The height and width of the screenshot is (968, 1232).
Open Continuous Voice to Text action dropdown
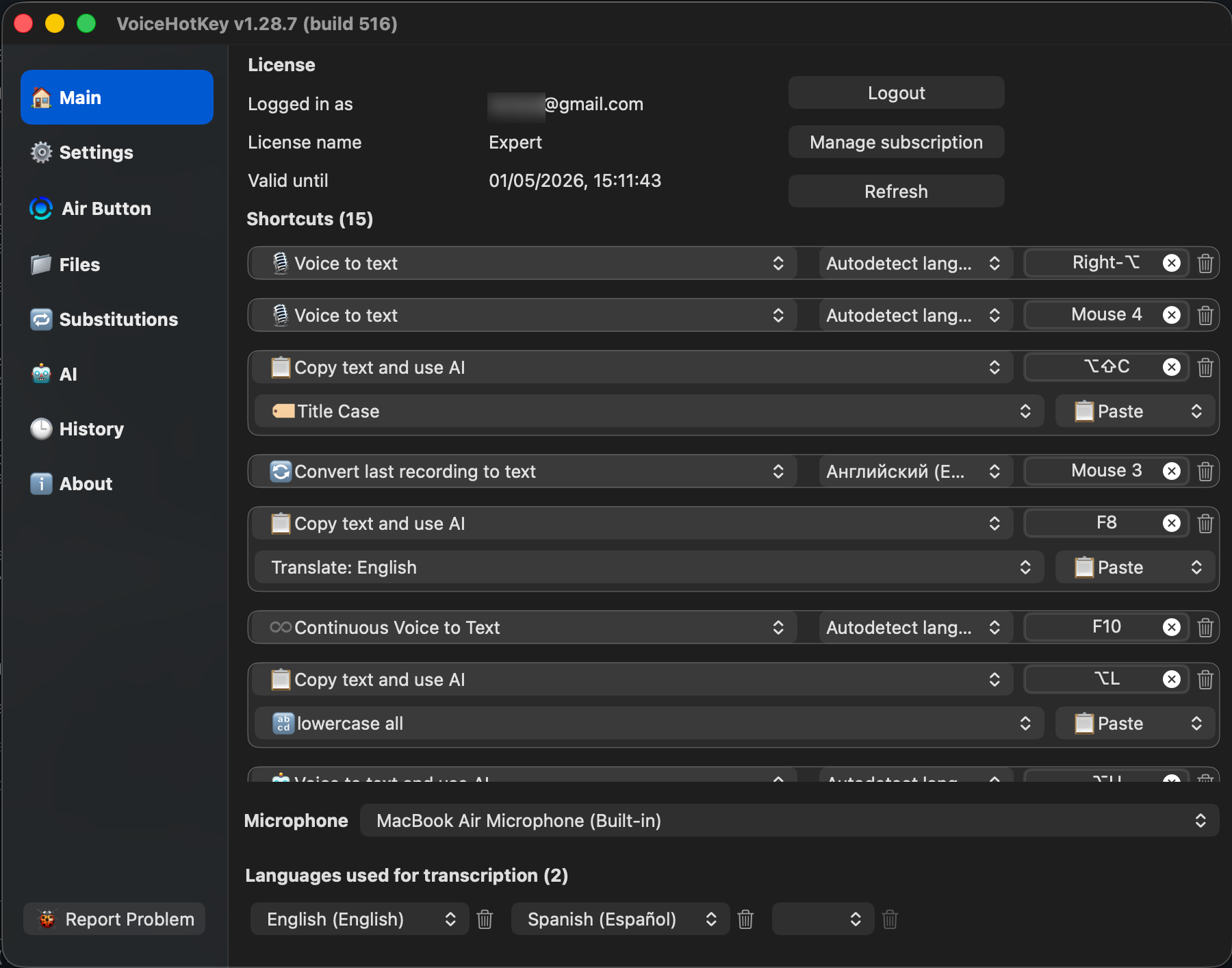(524, 628)
